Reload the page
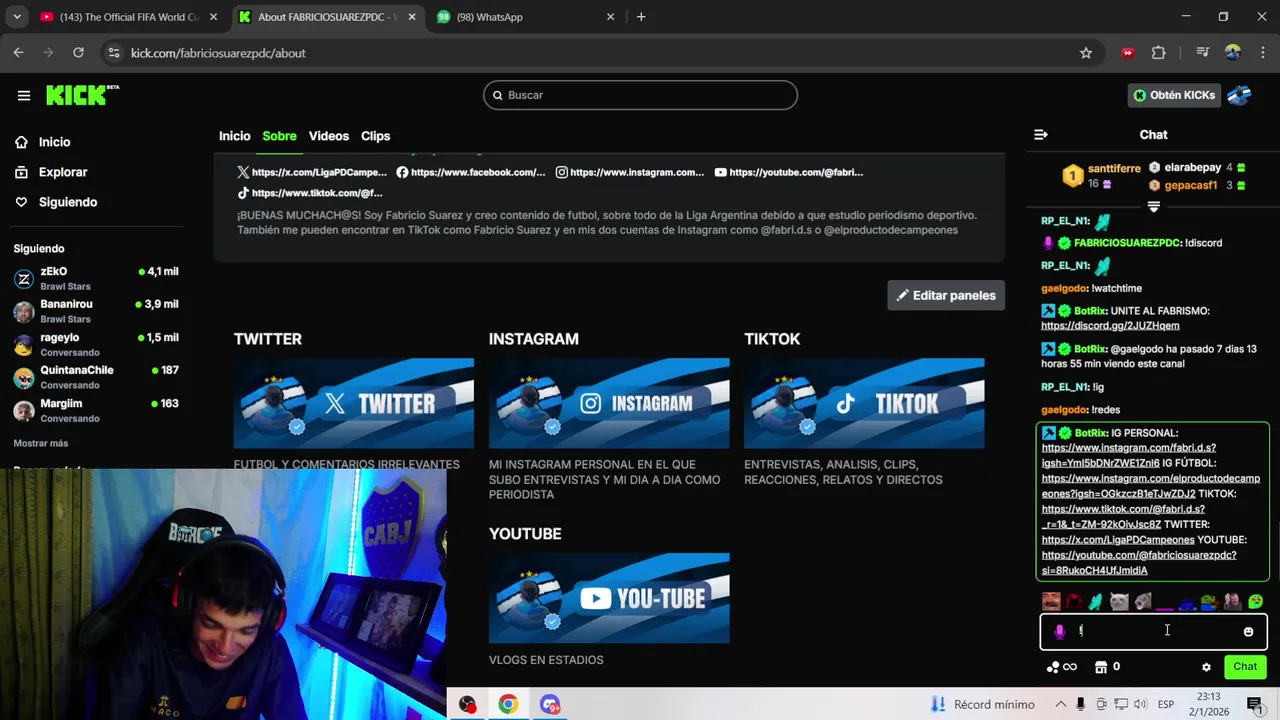The height and width of the screenshot is (720, 1280). pyautogui.click(x=79, y=53)
